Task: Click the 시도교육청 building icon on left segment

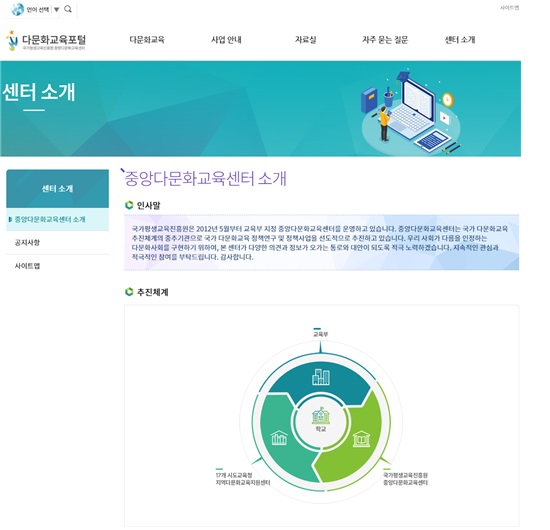Action: 279,437
